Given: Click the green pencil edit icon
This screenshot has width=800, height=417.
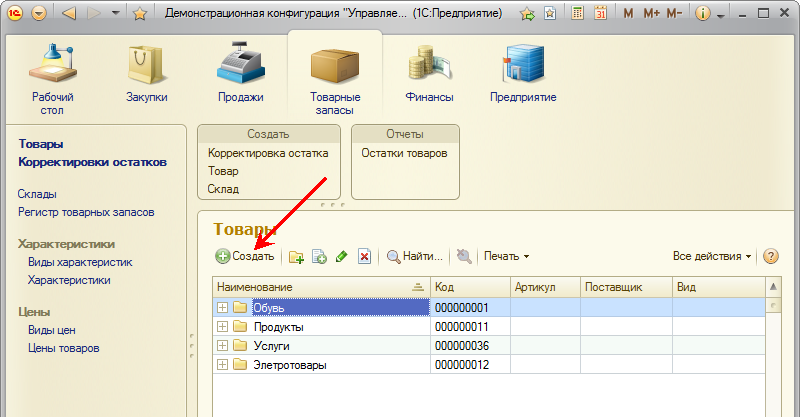Looking at the screenshot, I should [342, 257].
